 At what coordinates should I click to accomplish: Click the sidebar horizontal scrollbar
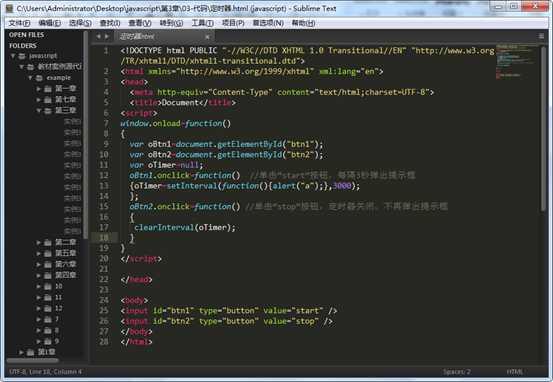pos(32,361)
